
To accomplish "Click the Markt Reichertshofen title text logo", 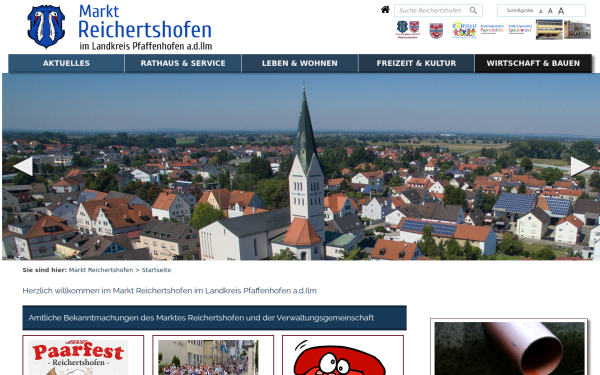I will tap(145, 26).
